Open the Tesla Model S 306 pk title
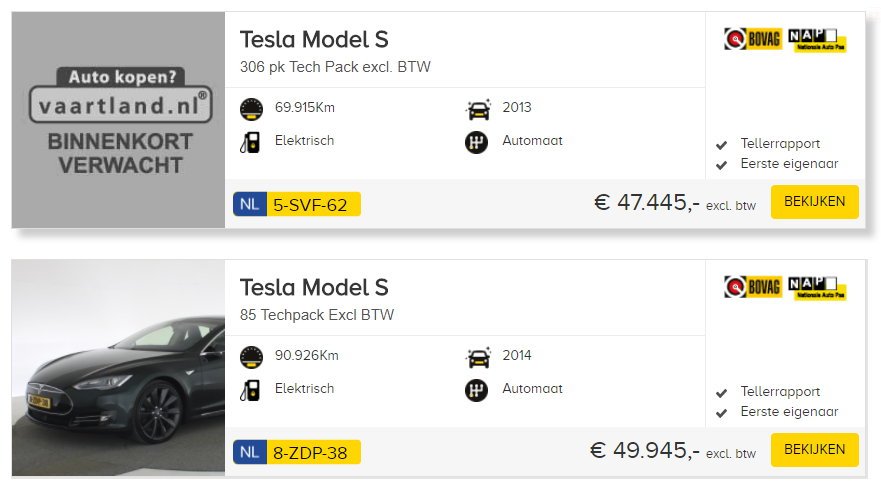881x489 pixels. [x=314, y=40]
